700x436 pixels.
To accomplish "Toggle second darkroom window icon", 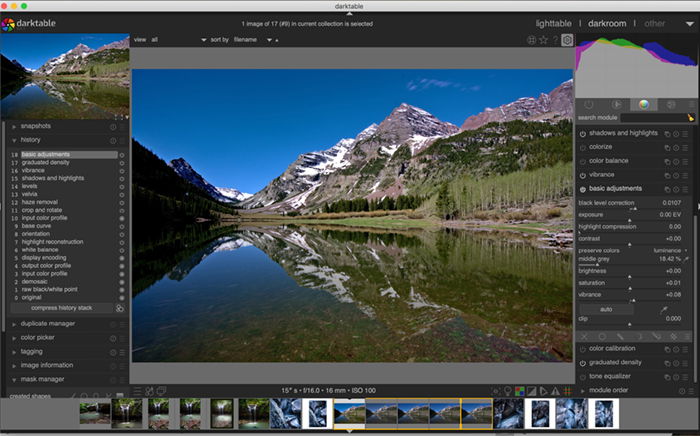I will (161, 391).
